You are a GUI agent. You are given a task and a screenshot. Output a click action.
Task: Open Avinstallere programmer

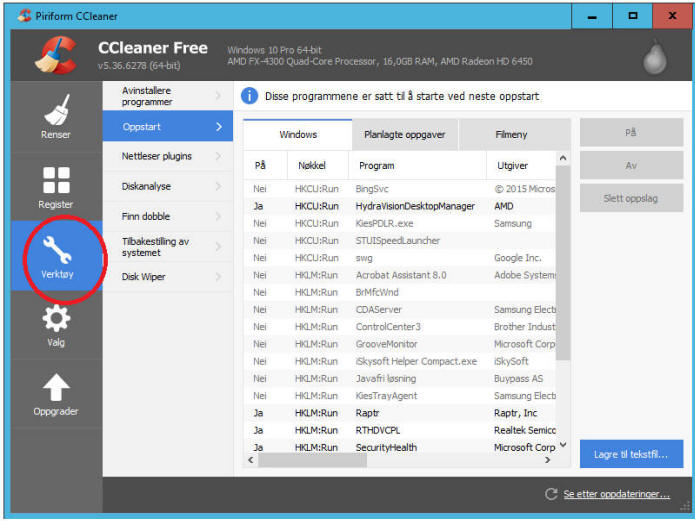(168, 96)
